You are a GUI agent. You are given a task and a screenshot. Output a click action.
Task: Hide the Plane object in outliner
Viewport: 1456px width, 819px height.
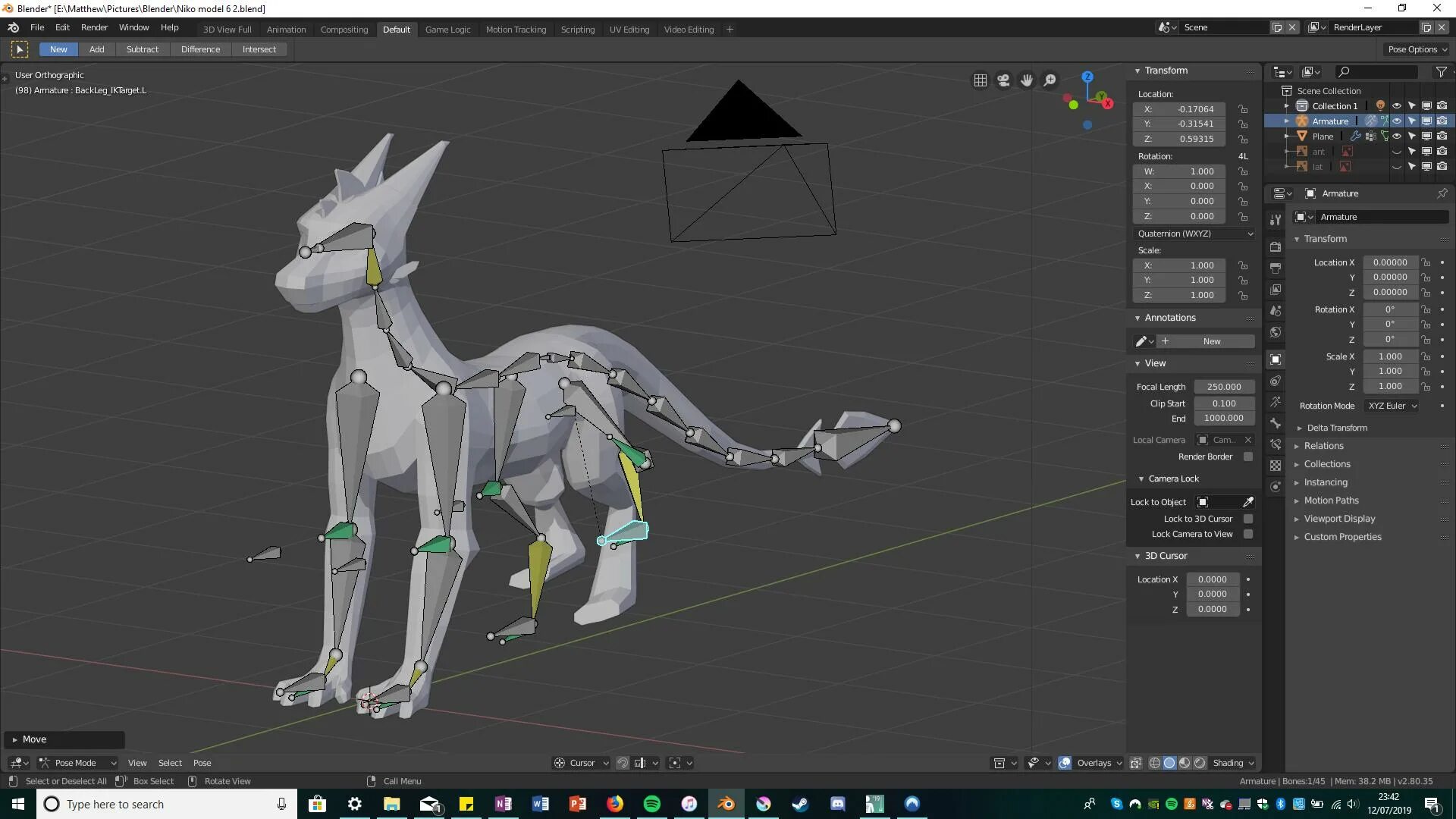[x=1396, y=136]
